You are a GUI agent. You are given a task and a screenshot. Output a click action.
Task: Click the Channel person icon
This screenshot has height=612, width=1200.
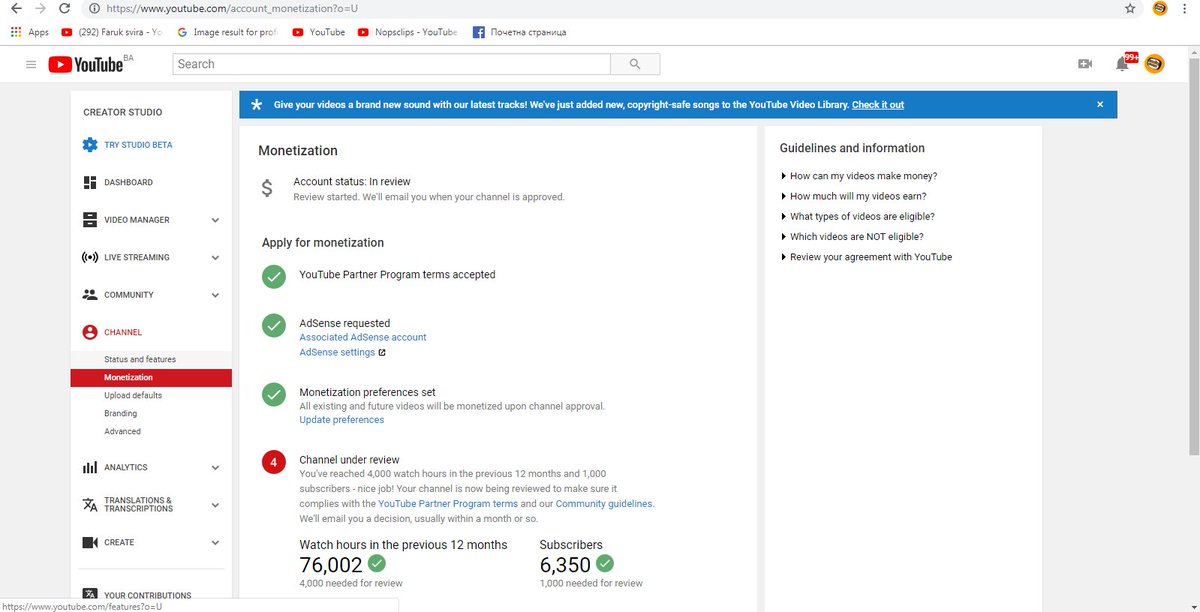tap(90, 332)
